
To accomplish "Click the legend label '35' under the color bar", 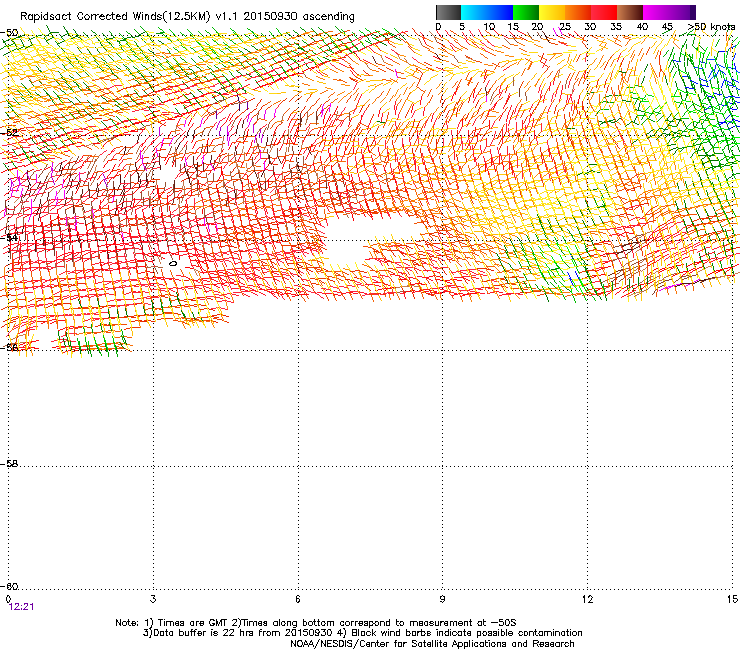I will click(616, 27).
